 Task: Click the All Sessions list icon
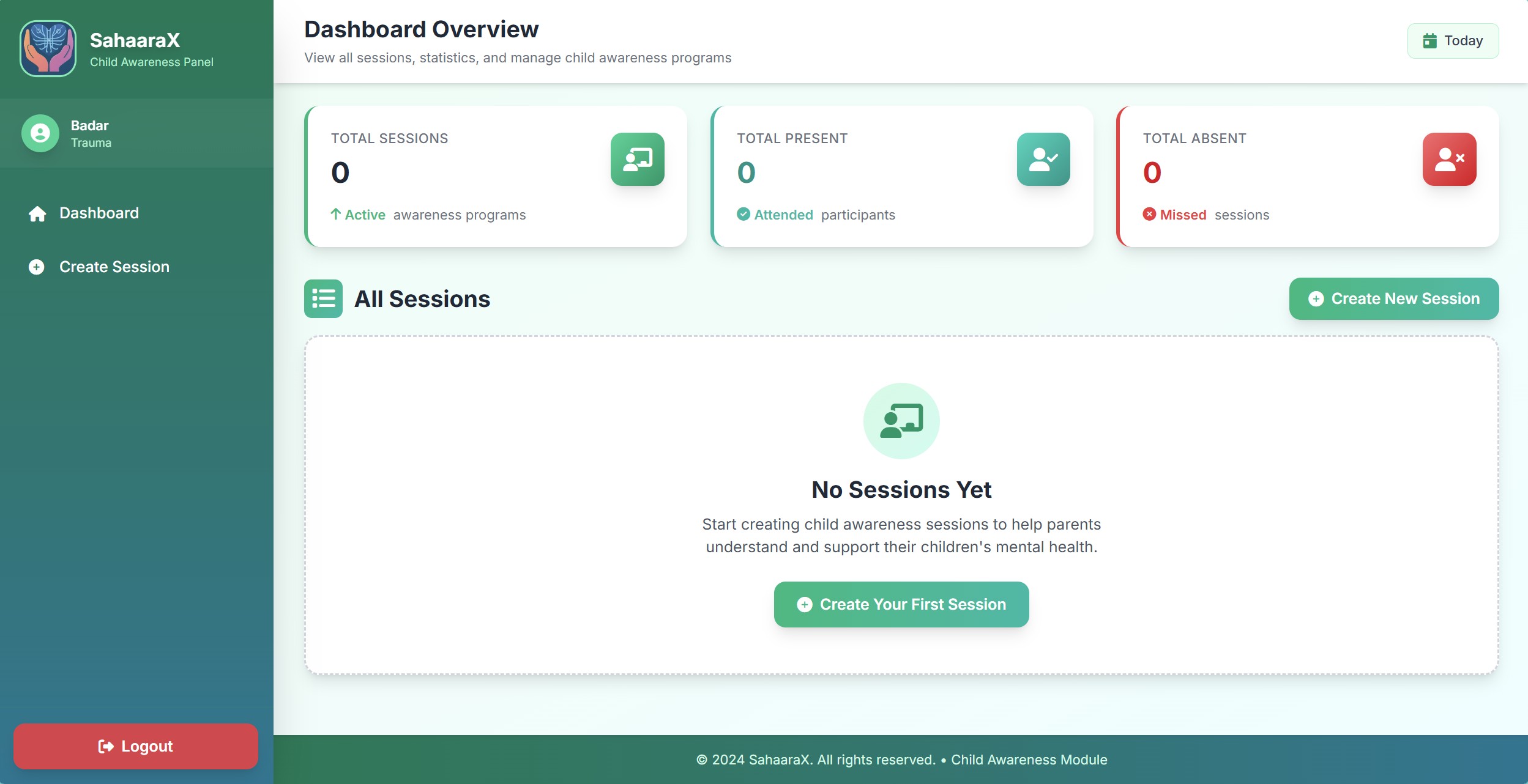[x=323, y=298]
